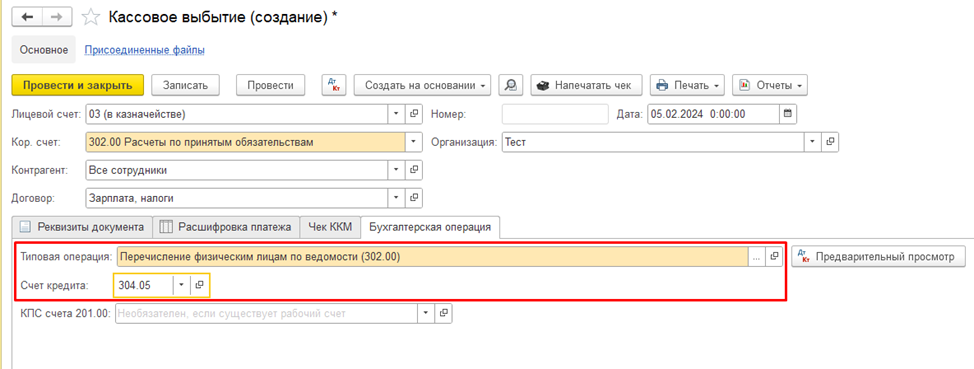
Task: Open Договор linked record icon
Action: click(414, 198)
